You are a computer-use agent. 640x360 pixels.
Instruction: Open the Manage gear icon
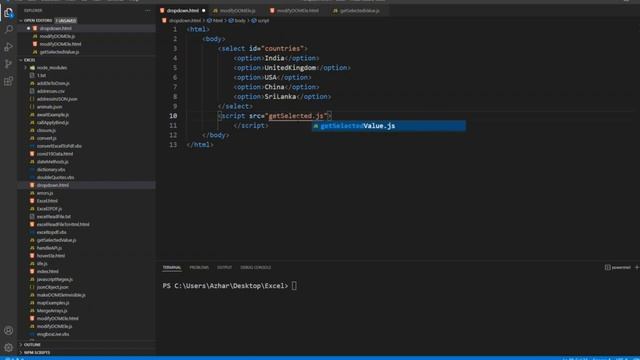click(8, 347)
